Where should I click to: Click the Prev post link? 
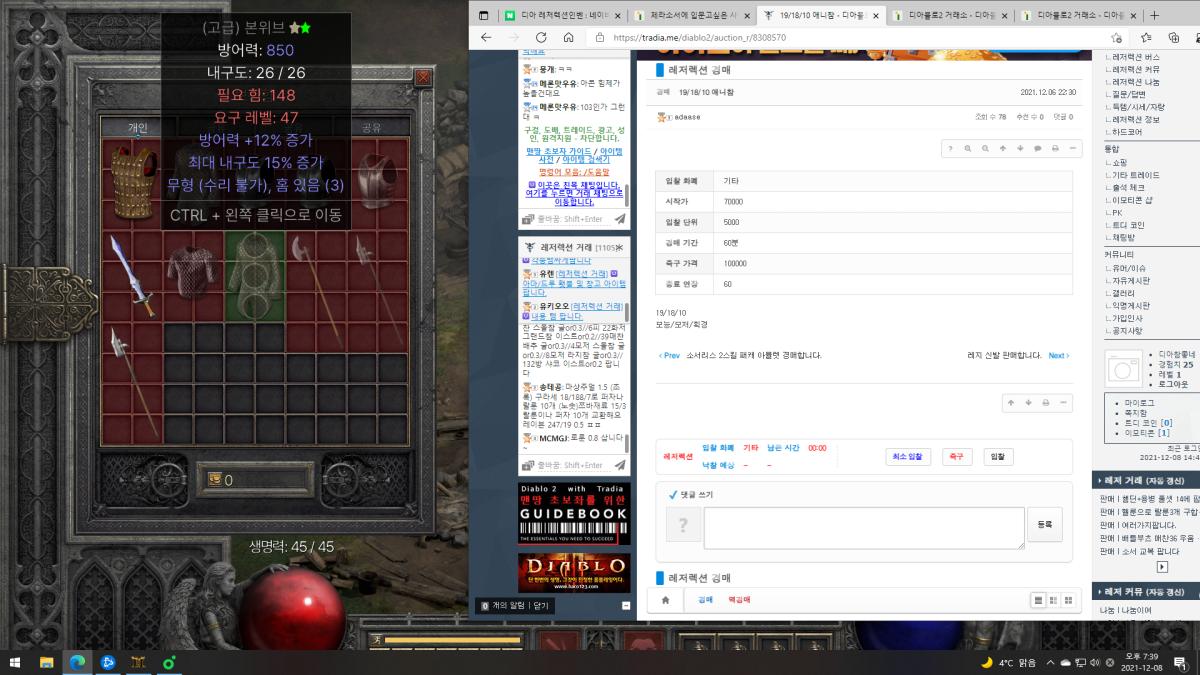(669, 355)
